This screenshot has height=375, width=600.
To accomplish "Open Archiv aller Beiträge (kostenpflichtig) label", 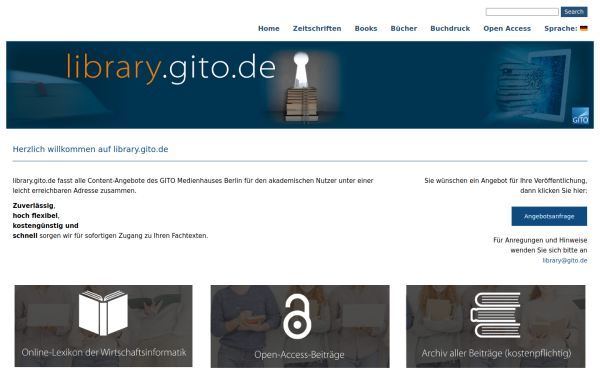I will coord(496,353).
